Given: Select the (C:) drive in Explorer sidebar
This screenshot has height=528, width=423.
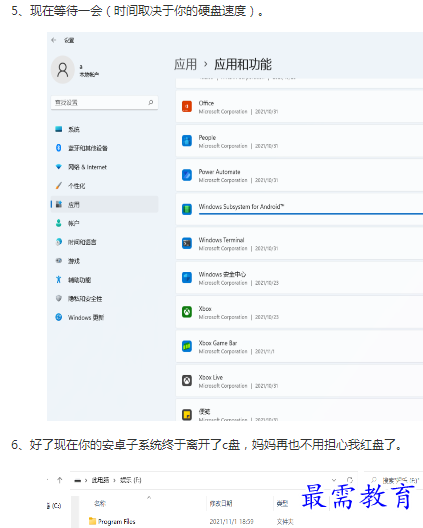Looking at the screenshot, I should pos(54,505).
